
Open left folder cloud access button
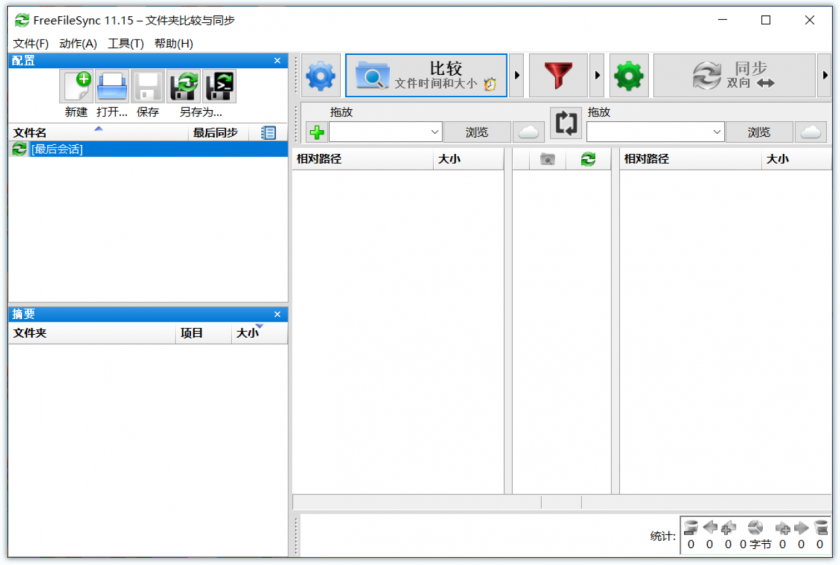[x=528, y=132]
